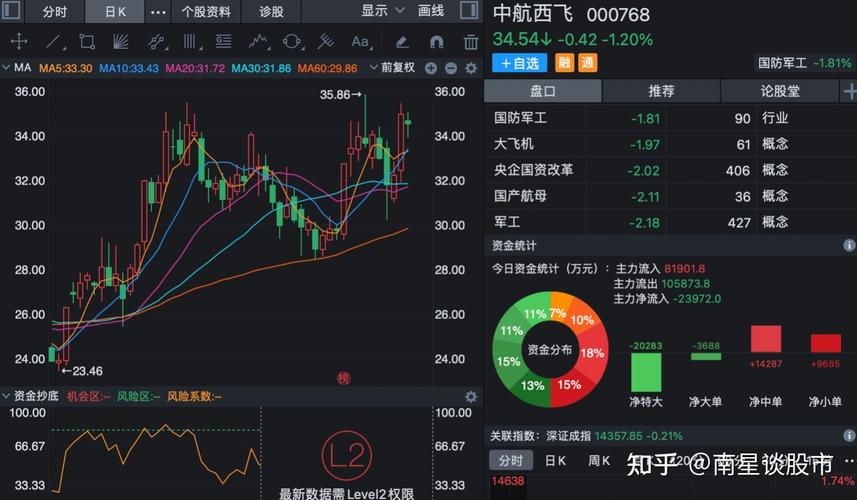Select the rectangle shape tool

coord(87,42)
